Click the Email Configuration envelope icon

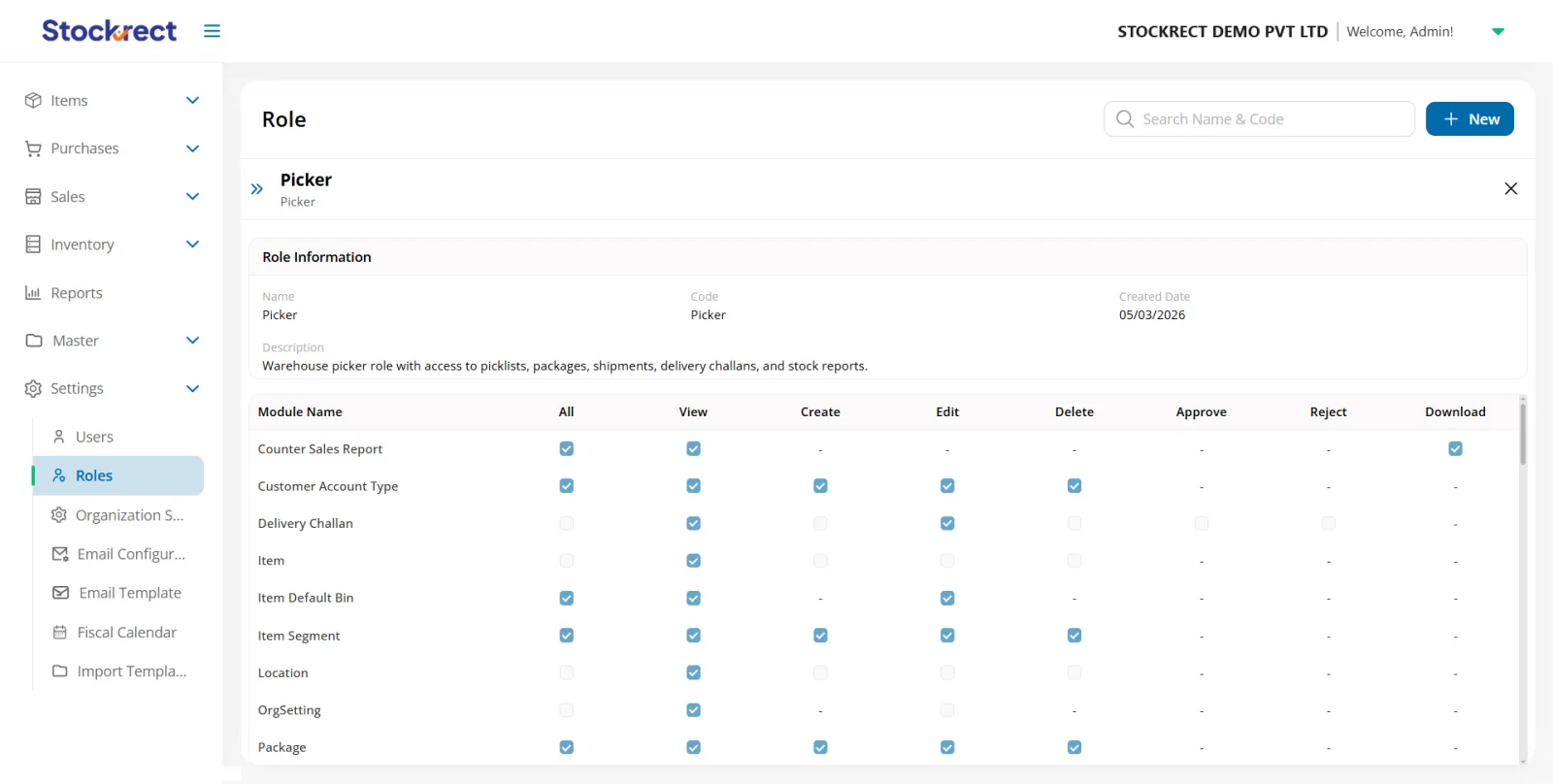click(x=60, y=554)
